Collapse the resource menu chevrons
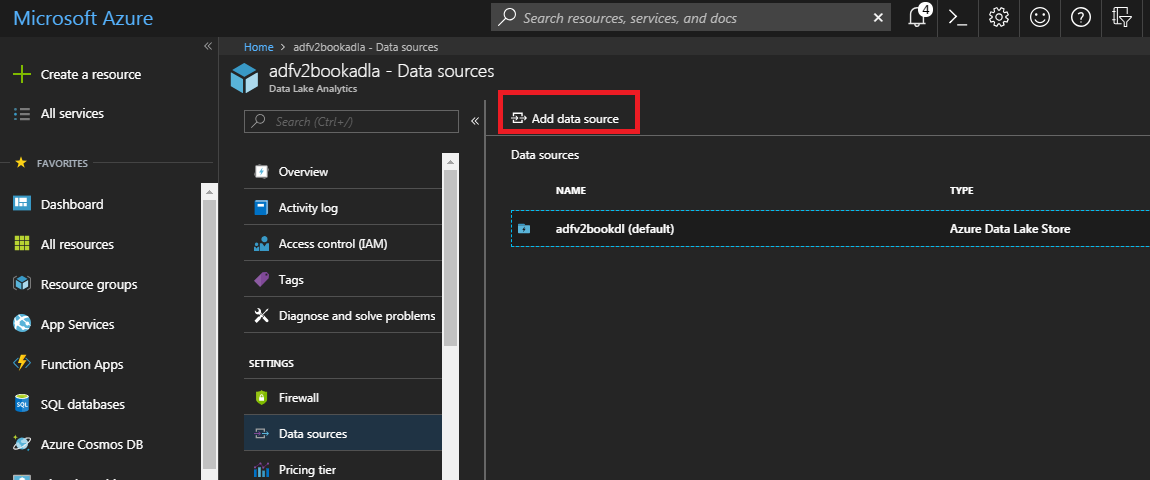Viewport: 1150px width, 480px height. tap(475, 121)
